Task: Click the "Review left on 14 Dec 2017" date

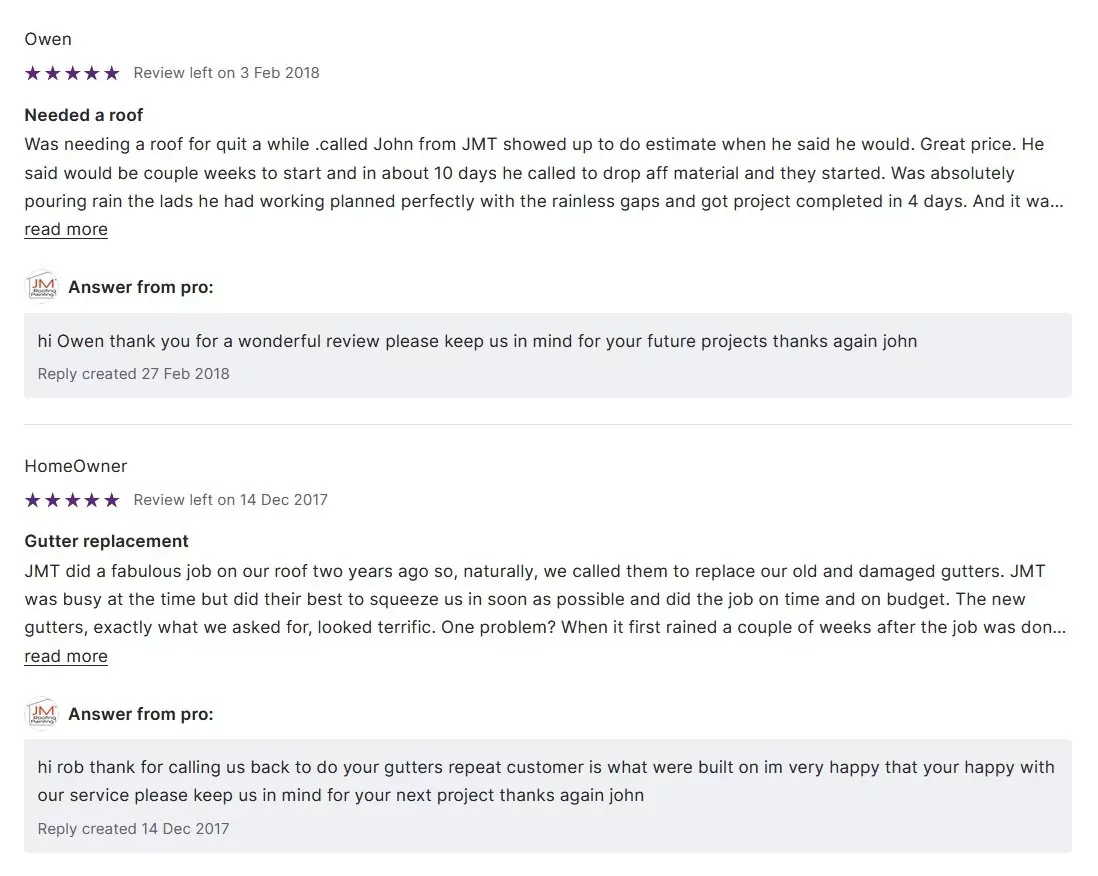Action: (x=230, y=500)
